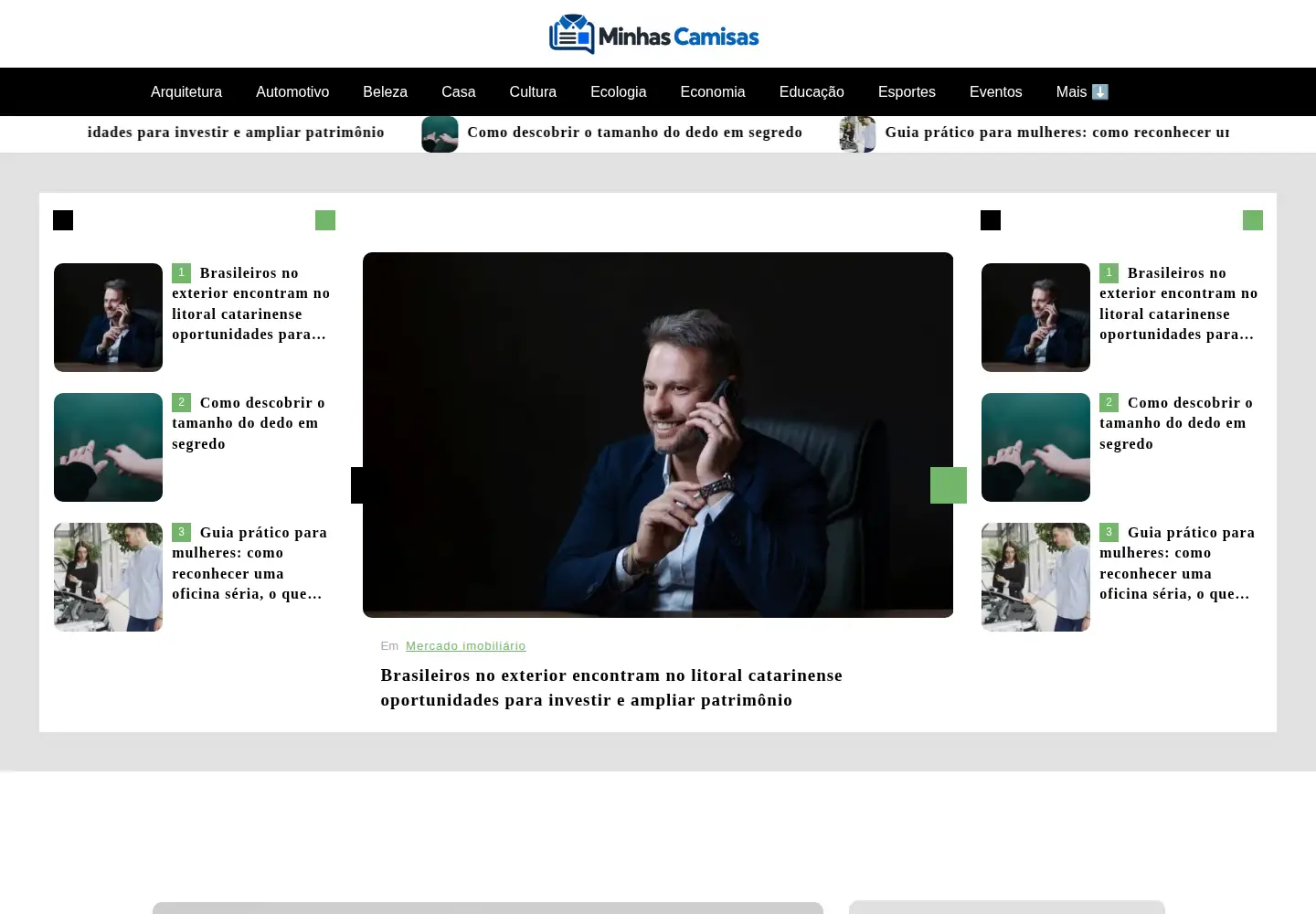This screenshot has height=914, width=1316.
Task: Click ticker thumbnail beside Guia prático headline
Action: coord(857,134)
